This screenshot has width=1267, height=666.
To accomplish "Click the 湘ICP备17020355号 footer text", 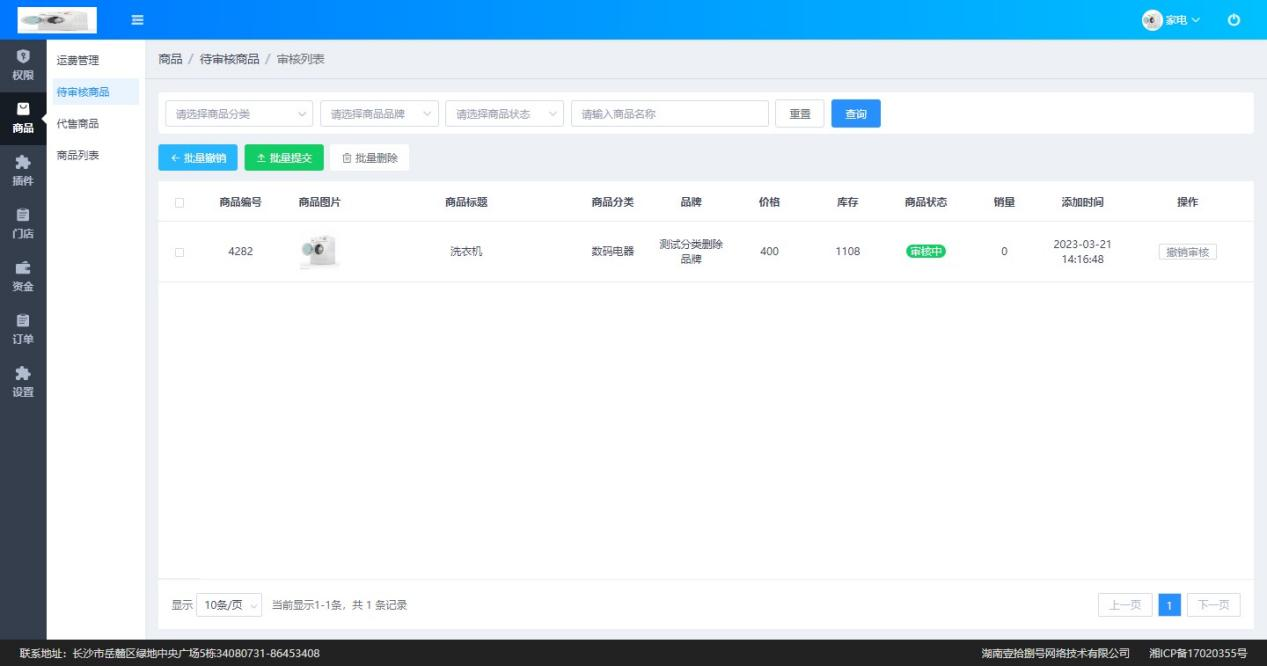I will [x=1198, y=653].
